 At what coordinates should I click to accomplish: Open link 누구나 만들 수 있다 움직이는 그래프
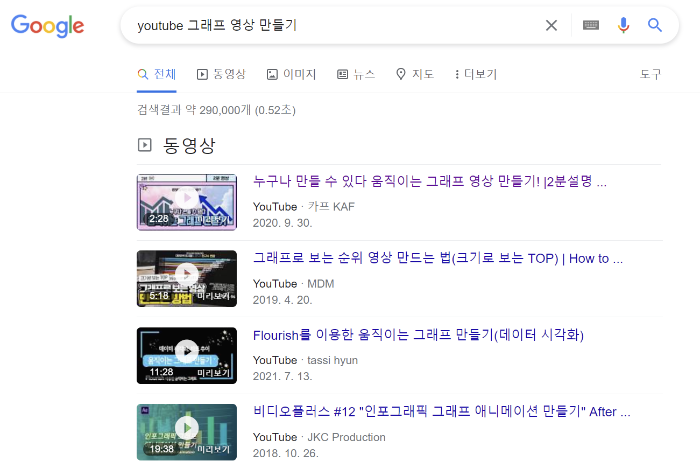429,181
